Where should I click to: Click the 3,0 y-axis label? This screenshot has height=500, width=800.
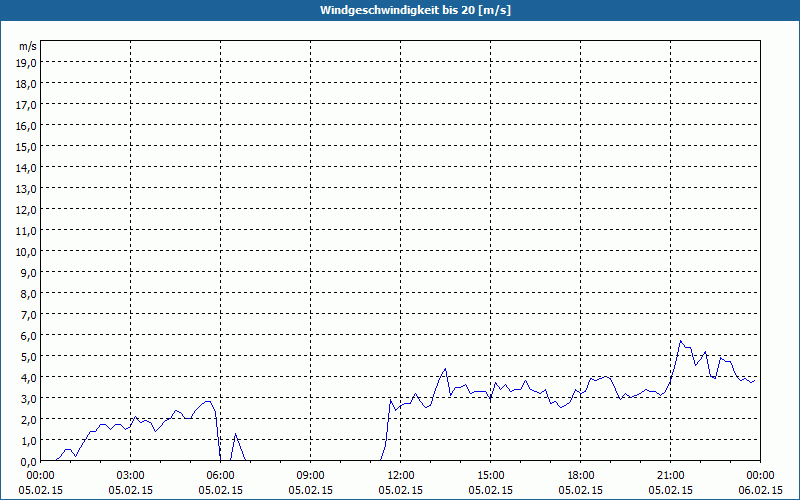coord(30,398)
